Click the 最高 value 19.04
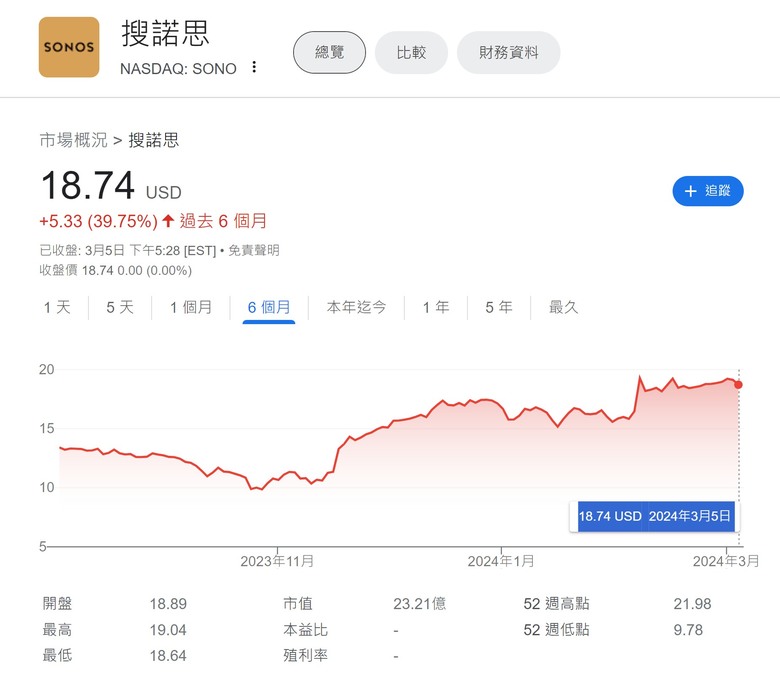 [x=168, y=630]
